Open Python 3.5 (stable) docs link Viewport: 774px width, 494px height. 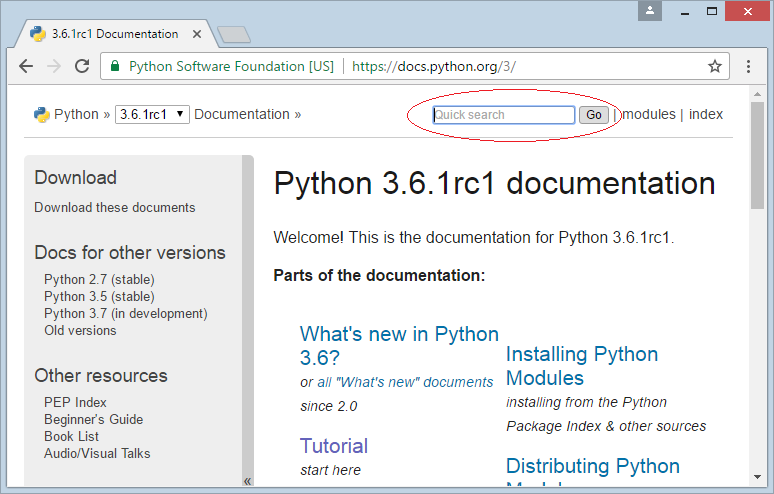(99, 296)
